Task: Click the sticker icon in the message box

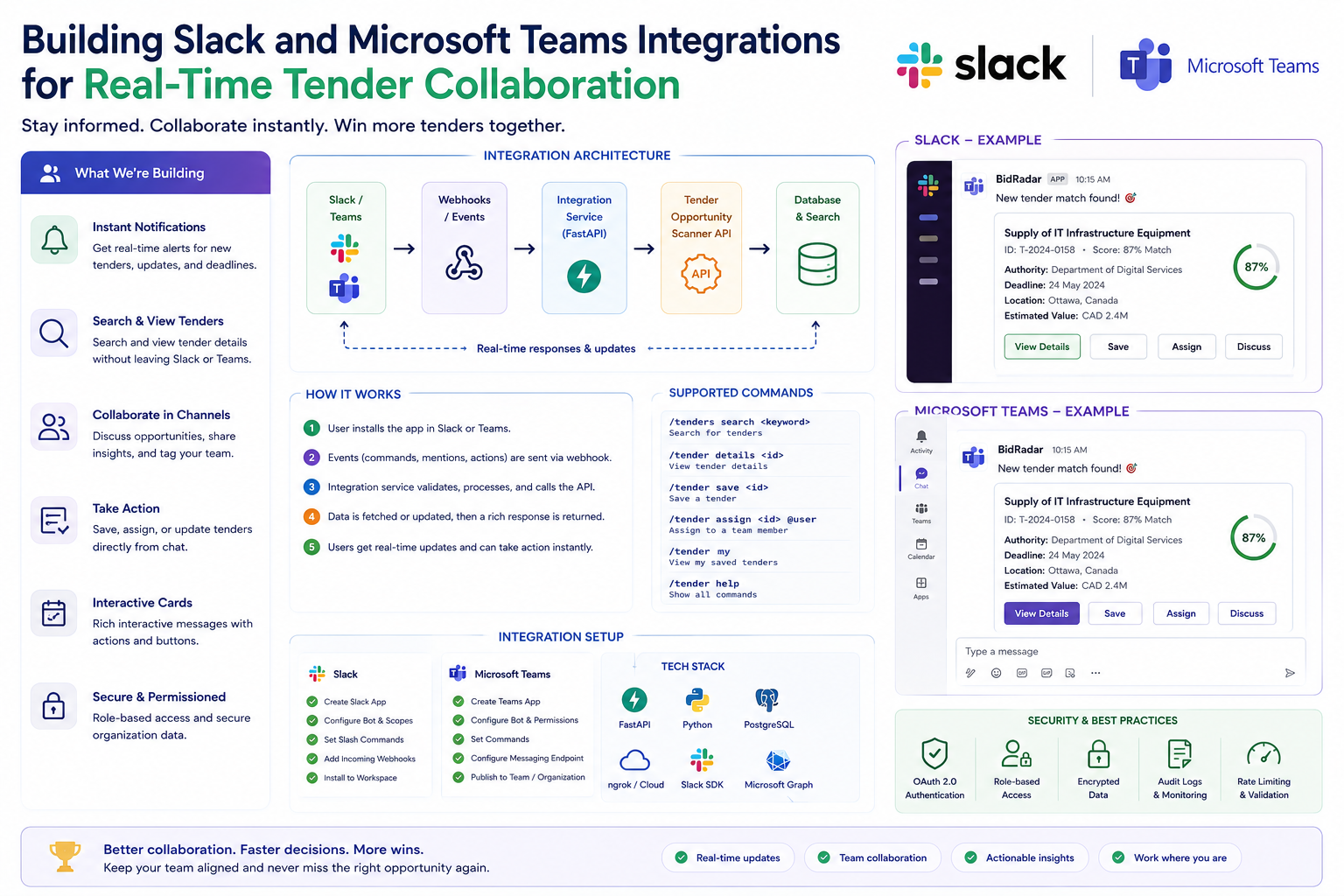Action: pos(1070,673)
